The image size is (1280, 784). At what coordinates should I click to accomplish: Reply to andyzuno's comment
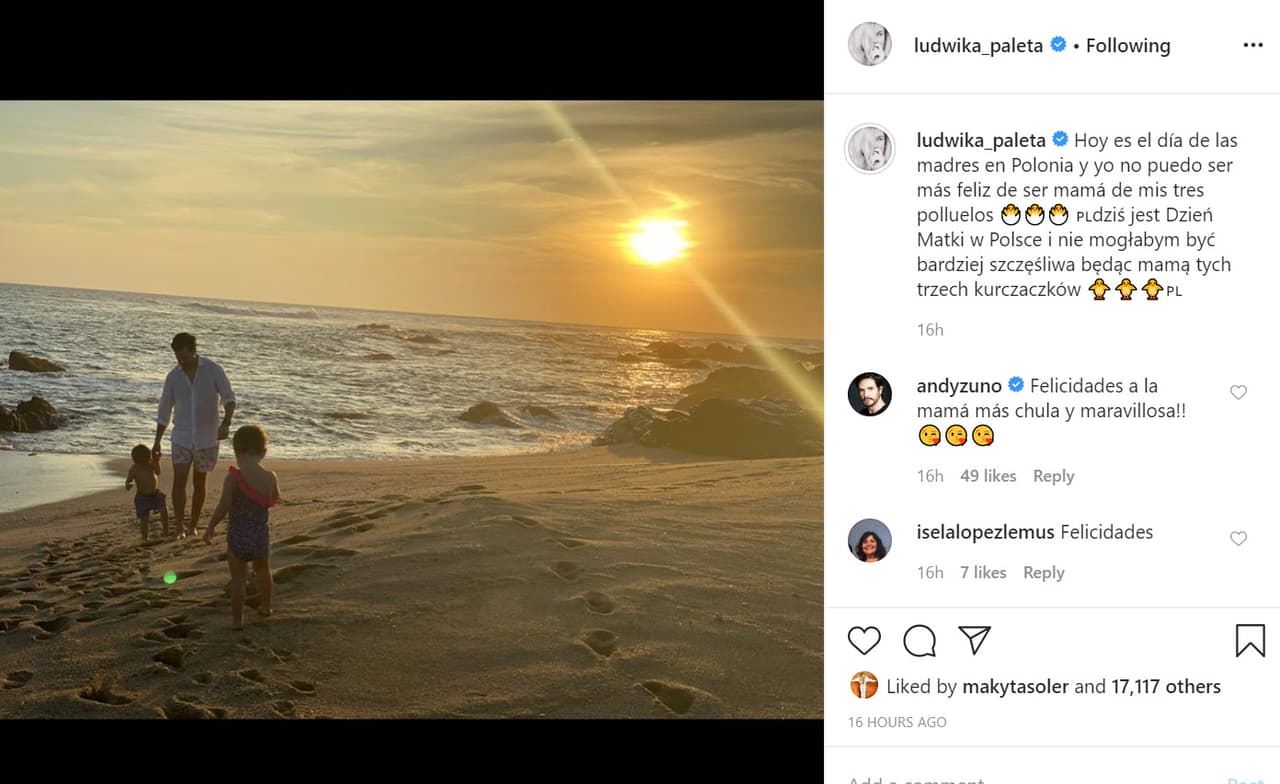[1053, 475]
